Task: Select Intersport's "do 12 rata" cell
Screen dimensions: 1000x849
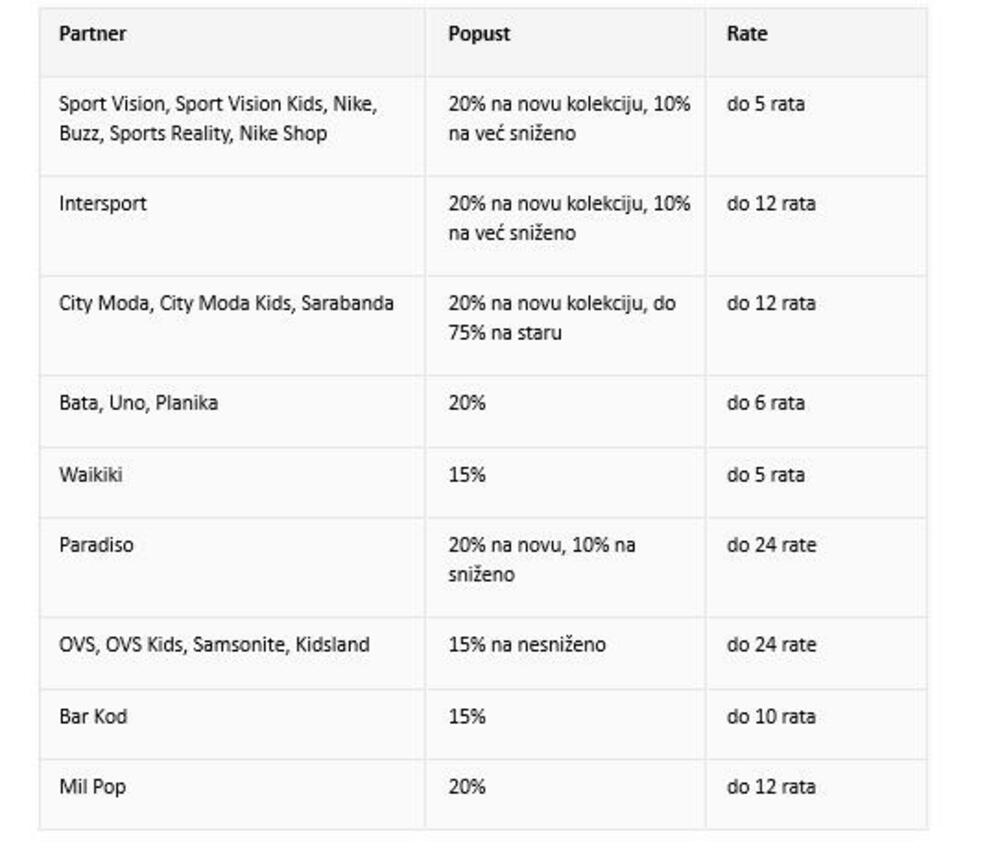Action: click(x=771, y=204)
